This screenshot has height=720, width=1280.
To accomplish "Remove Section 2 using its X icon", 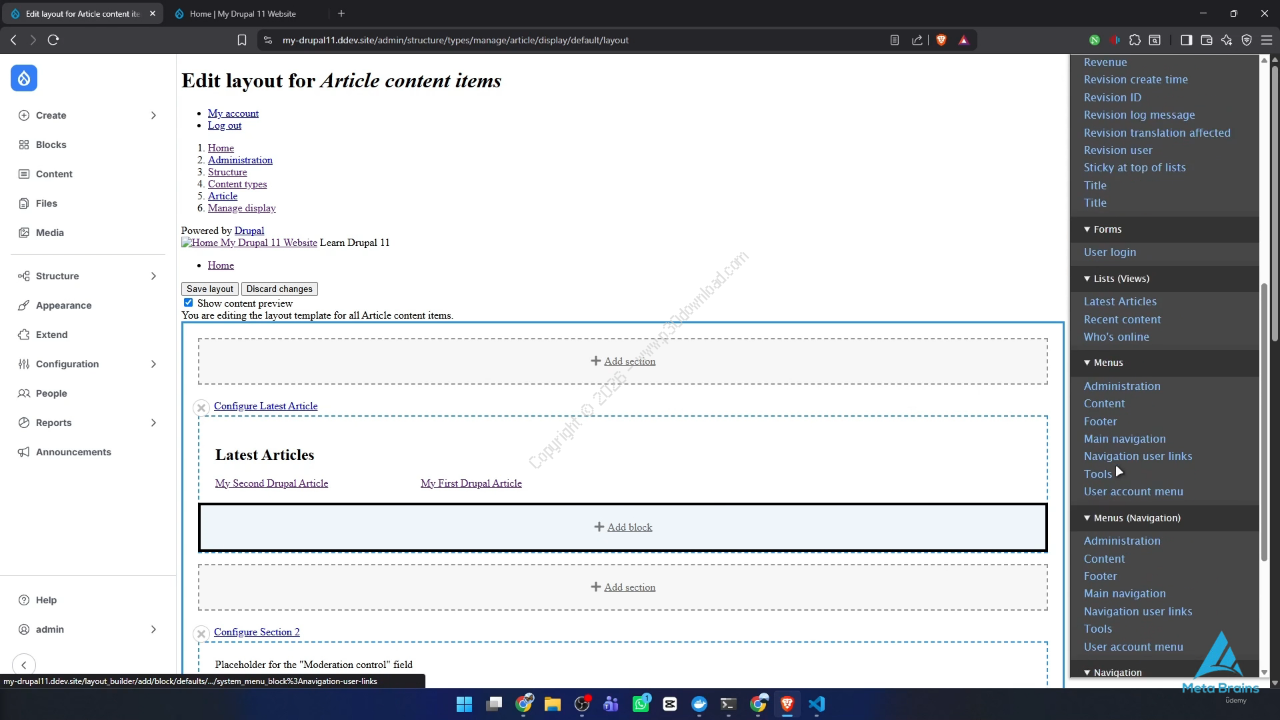I will [201, 633].
